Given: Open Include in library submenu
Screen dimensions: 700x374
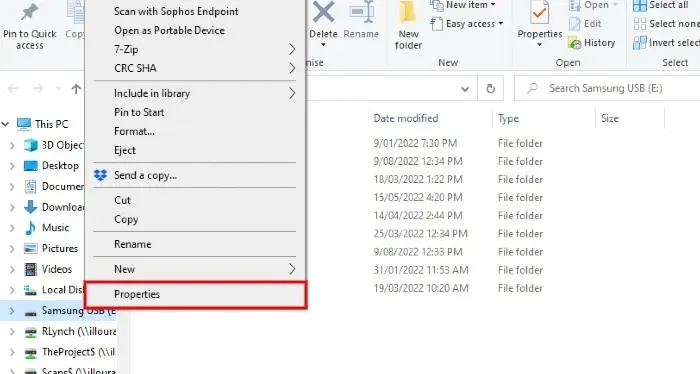Looking at the screenshot, I should click(x=195, y=93).
